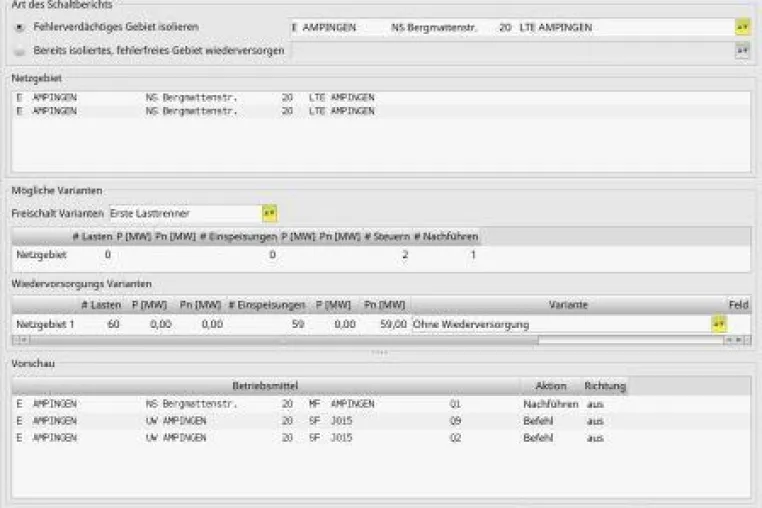Viewport: 762px width, 508px height.
Task: Click 'Nachführen' action cell in preview
Action: tap(551, 404)
